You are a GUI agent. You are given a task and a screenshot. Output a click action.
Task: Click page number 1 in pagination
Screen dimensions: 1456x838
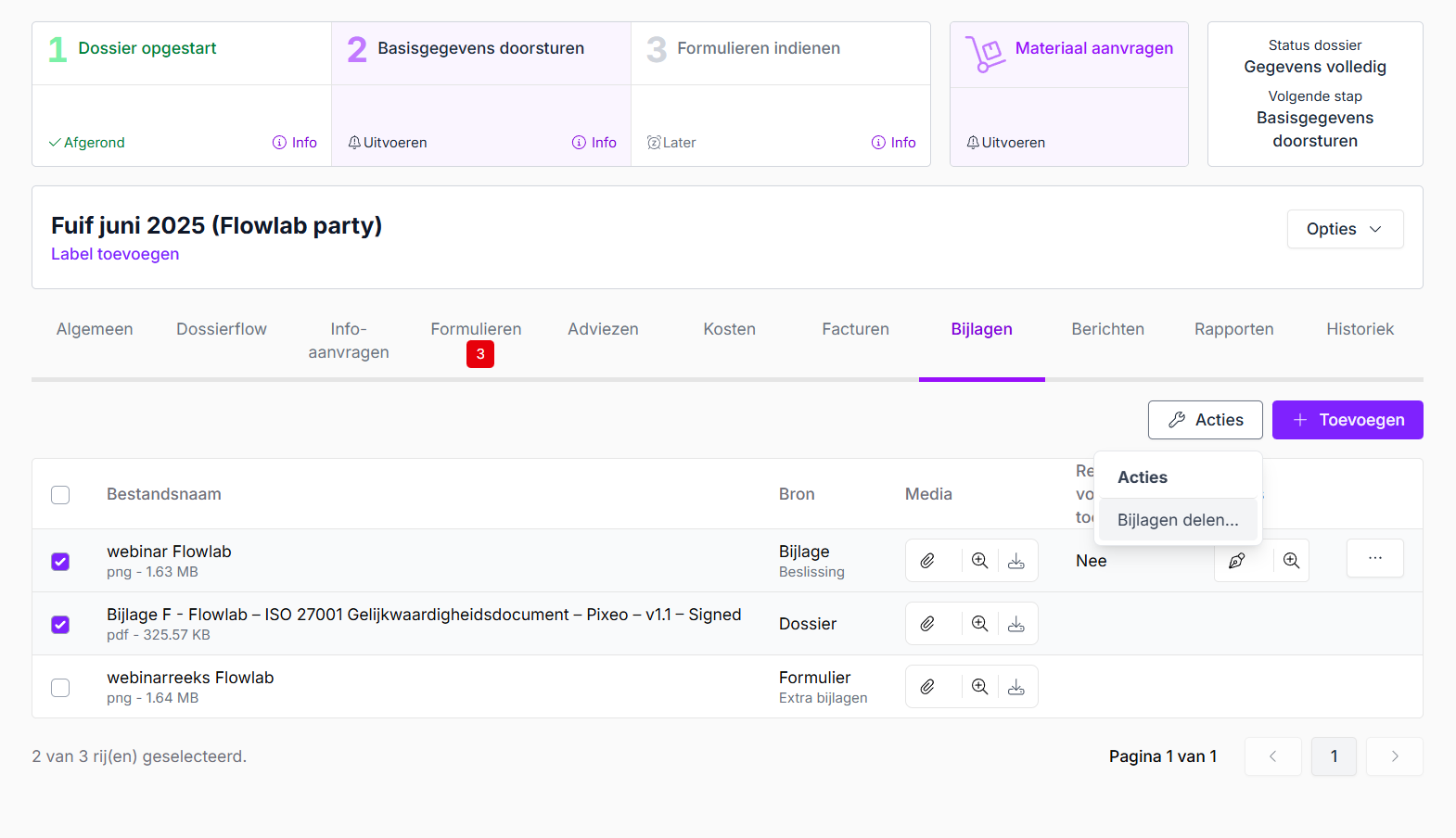[x=1334, y=756]
